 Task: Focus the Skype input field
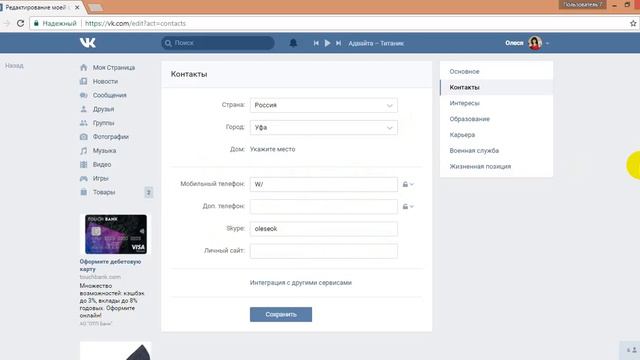point(324,229)
